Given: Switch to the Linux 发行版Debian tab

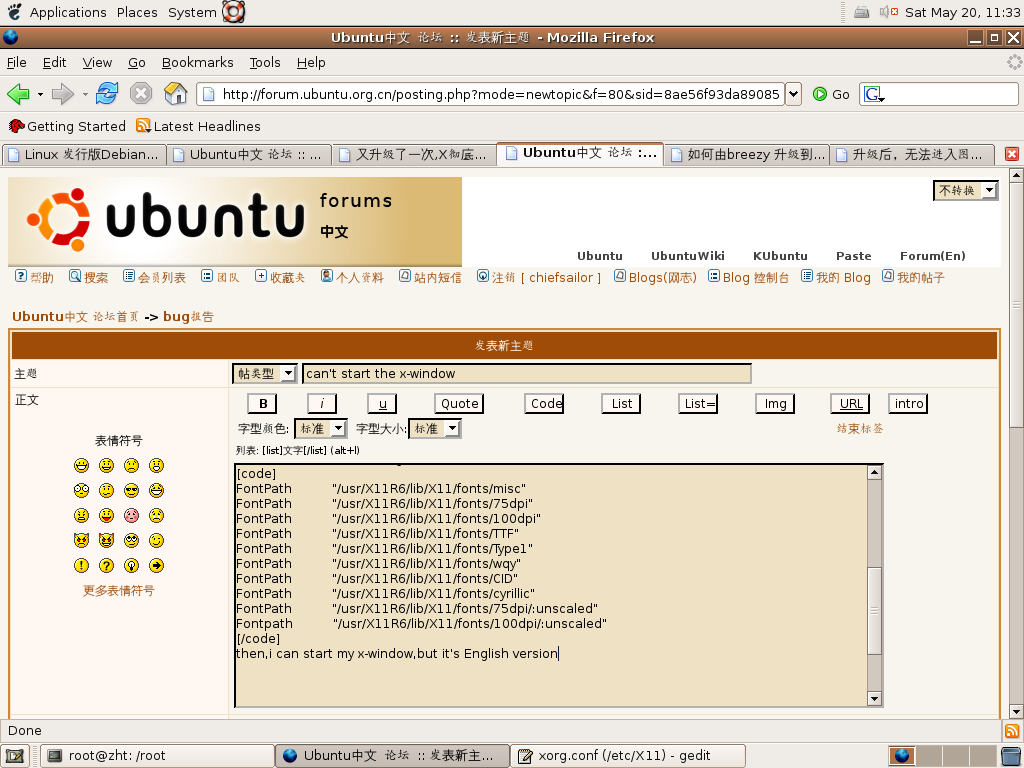Looking at the screenshot, I should 84,155.
